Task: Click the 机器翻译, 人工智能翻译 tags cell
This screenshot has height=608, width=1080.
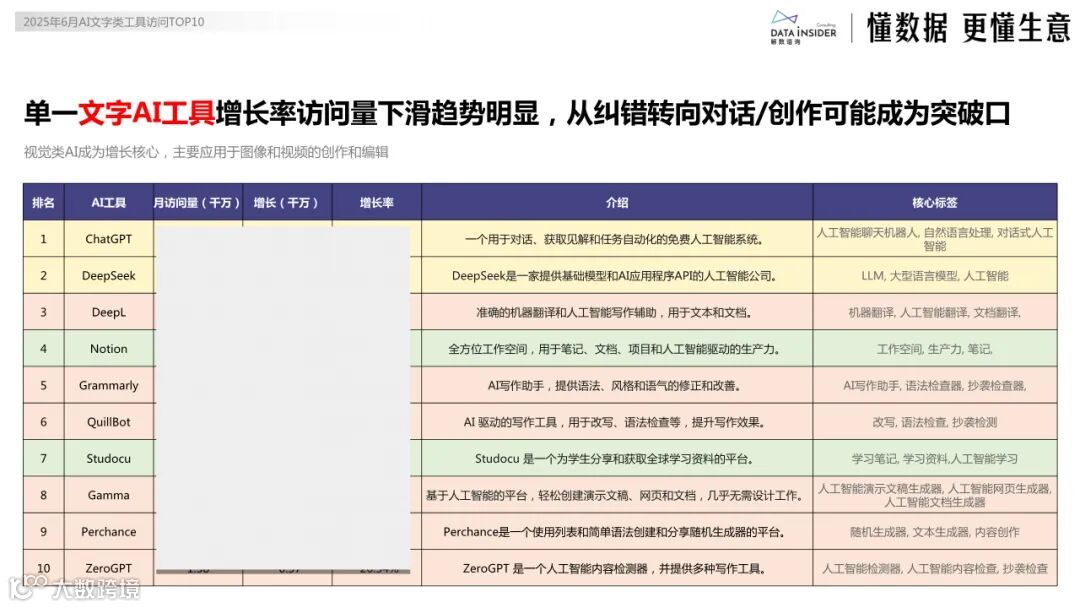Action: coord(935,312)
